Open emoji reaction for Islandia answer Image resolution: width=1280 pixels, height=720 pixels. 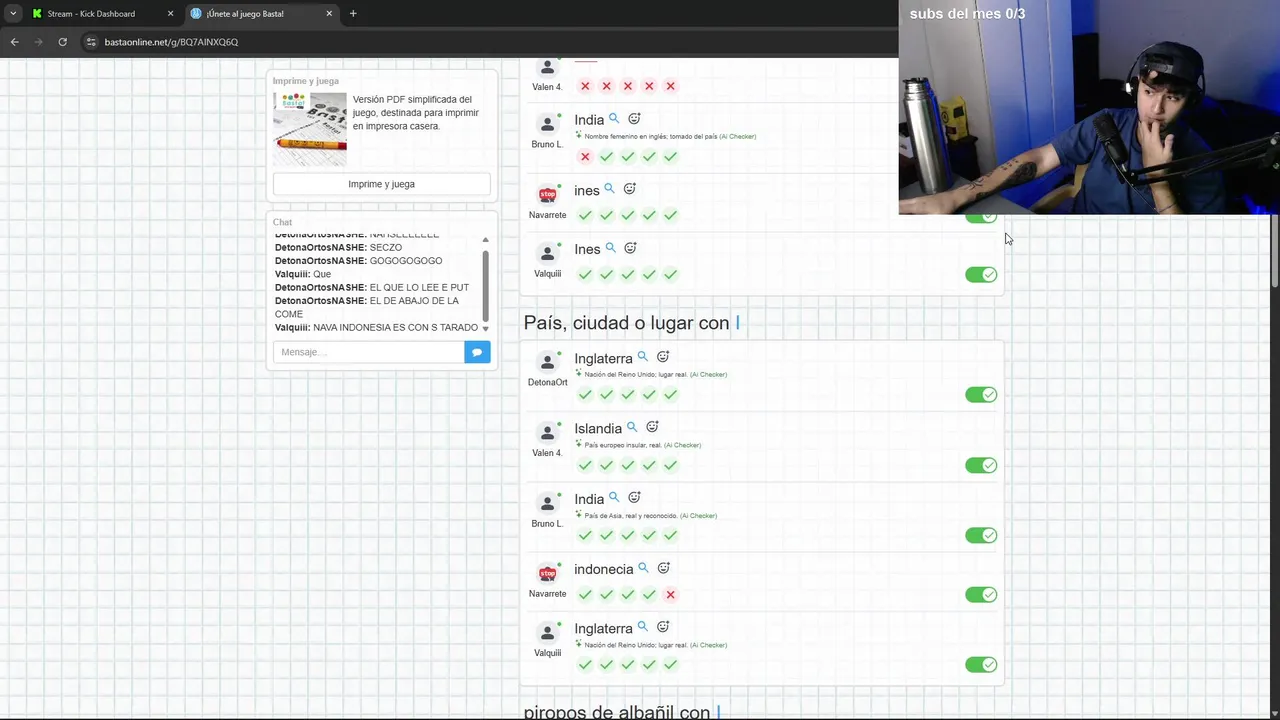tap(652, 427)
